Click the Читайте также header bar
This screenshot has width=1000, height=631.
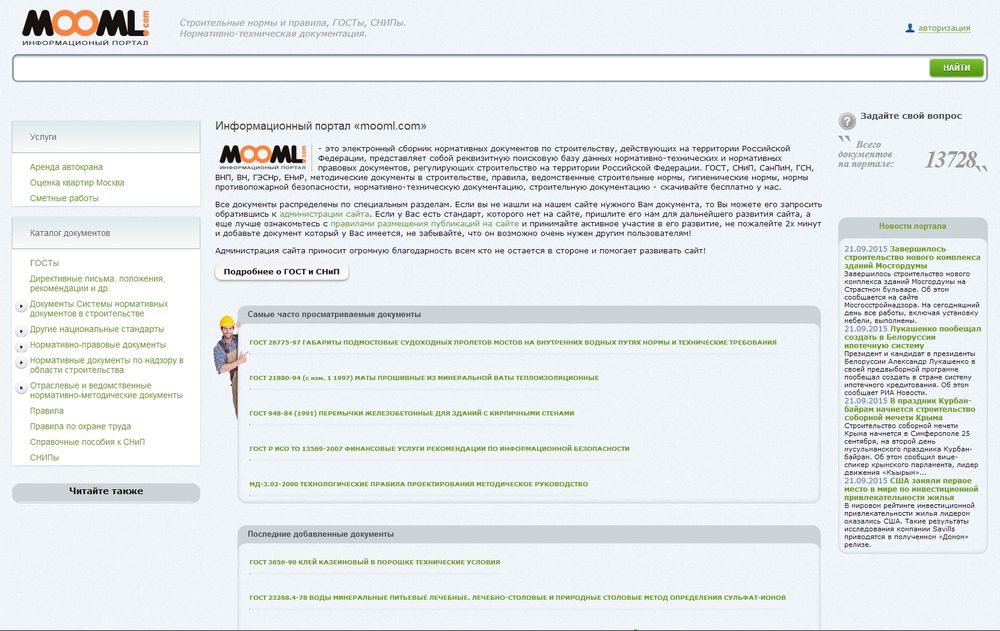(x=106, y=491)
